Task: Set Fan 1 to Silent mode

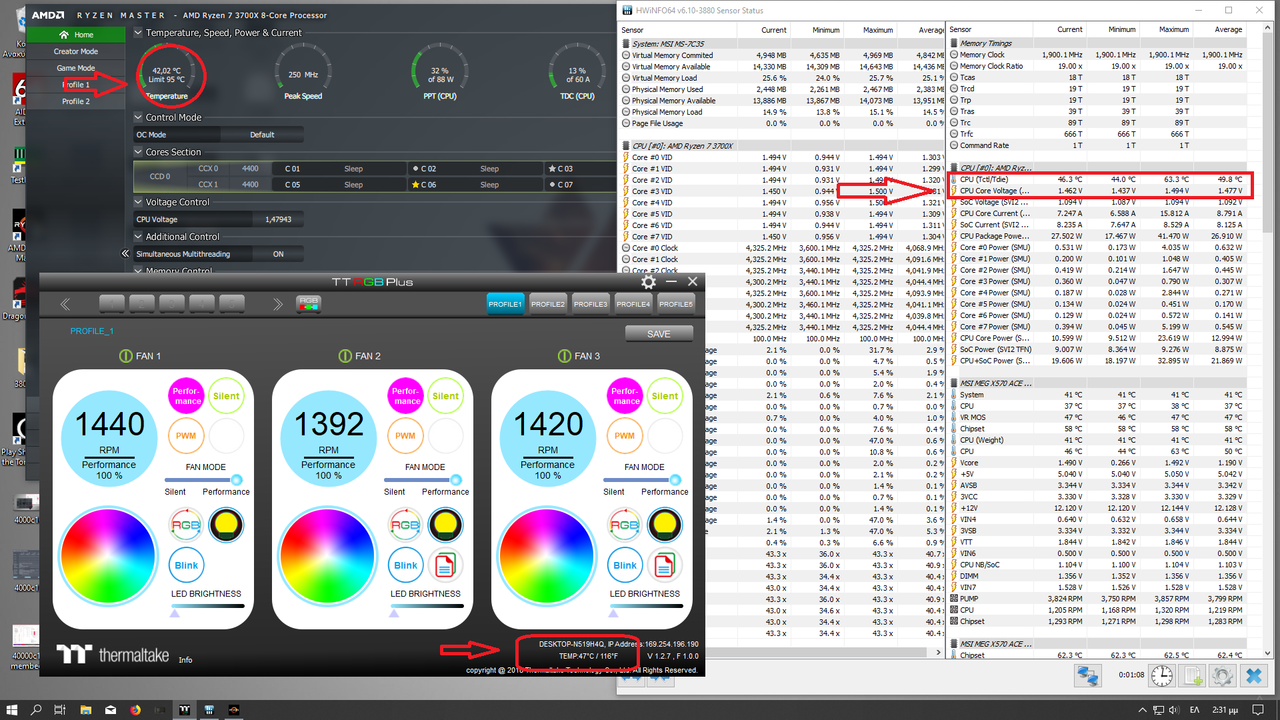Action: pyautogui.click(x=226, y=395)
